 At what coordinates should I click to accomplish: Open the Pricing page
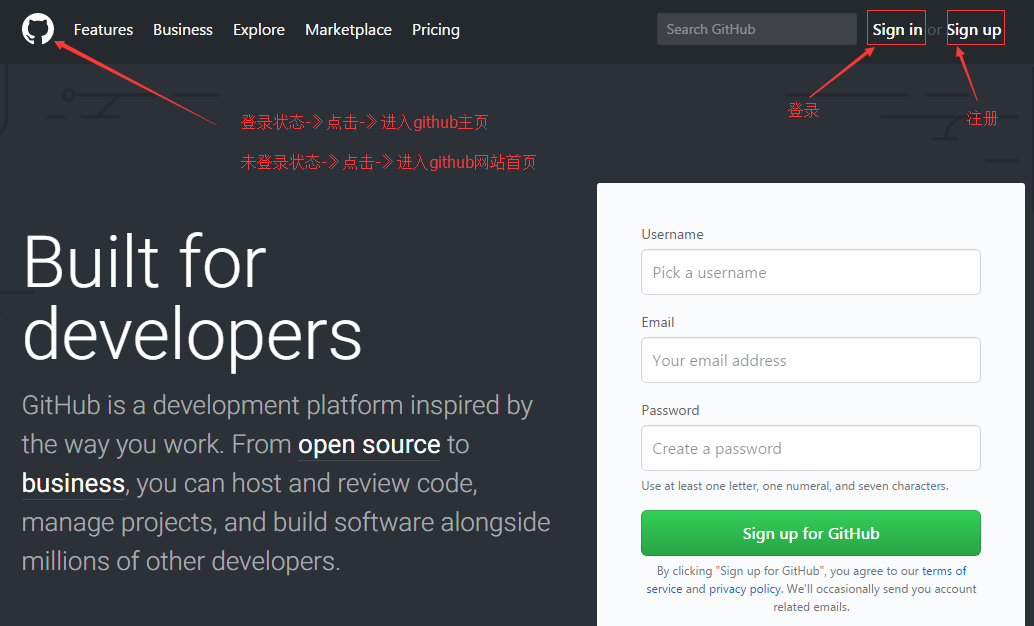click(x=436, y=30)
